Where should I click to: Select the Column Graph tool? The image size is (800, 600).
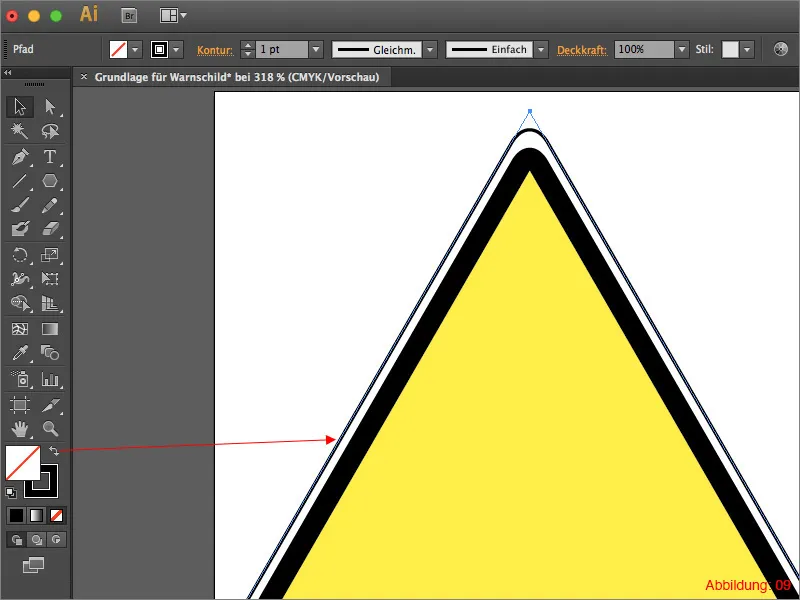coord(50,379)
